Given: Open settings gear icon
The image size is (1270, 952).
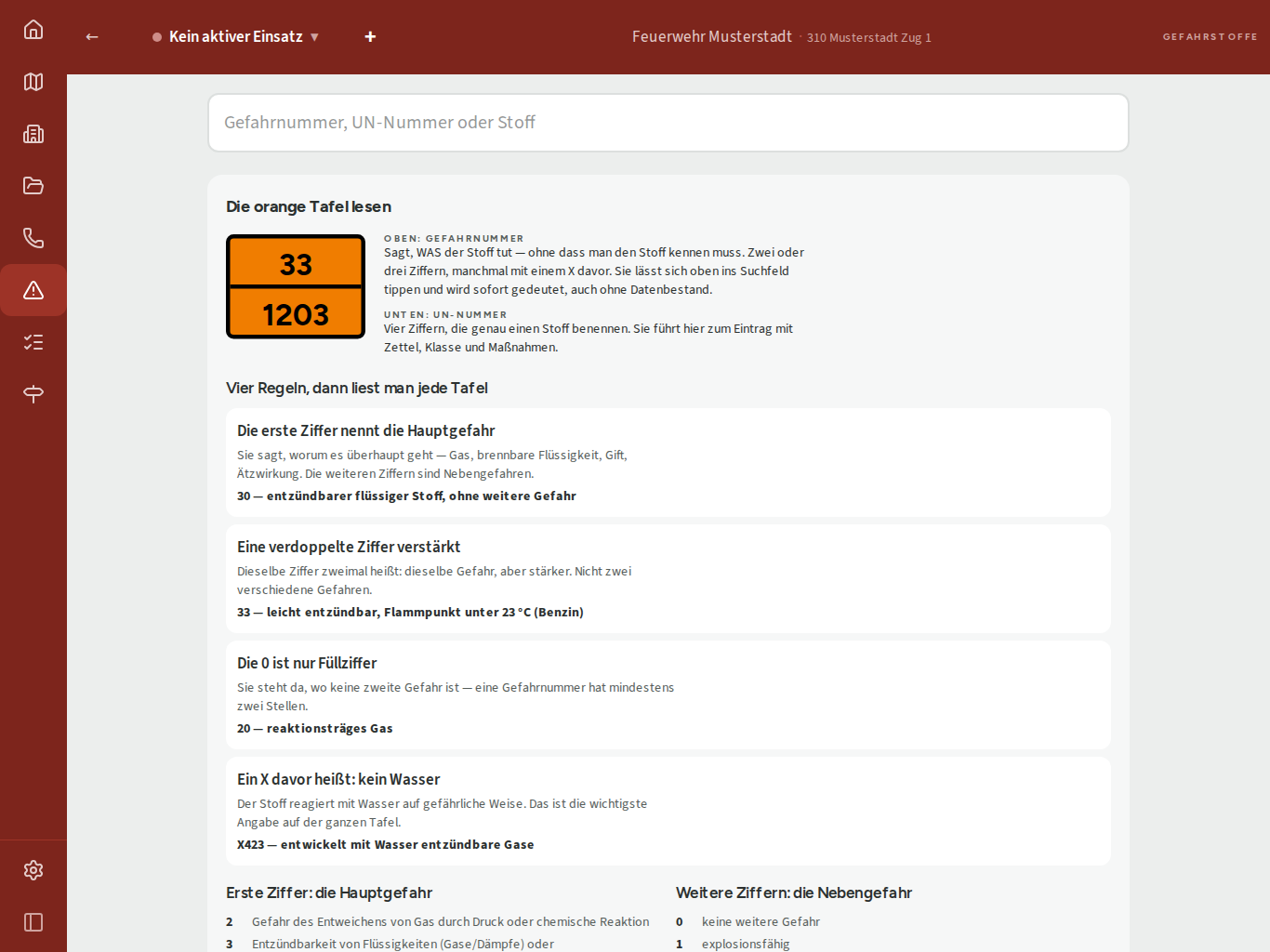Looking at the screenshot, I should [33, 870].
